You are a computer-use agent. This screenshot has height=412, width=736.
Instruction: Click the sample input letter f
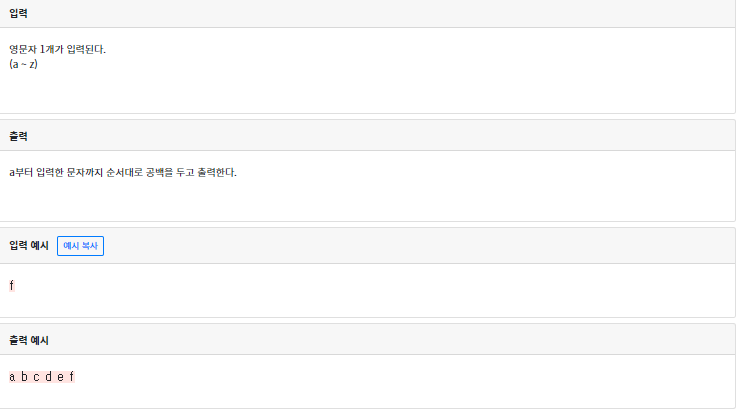[x=12, y=286]
